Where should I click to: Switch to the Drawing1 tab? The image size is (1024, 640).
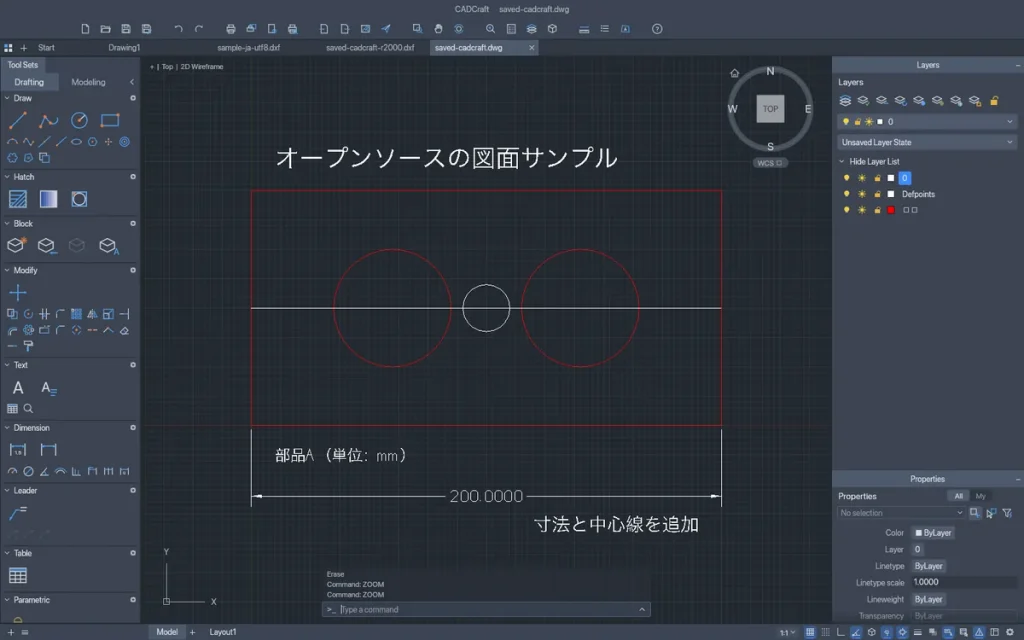click(124, 48)
